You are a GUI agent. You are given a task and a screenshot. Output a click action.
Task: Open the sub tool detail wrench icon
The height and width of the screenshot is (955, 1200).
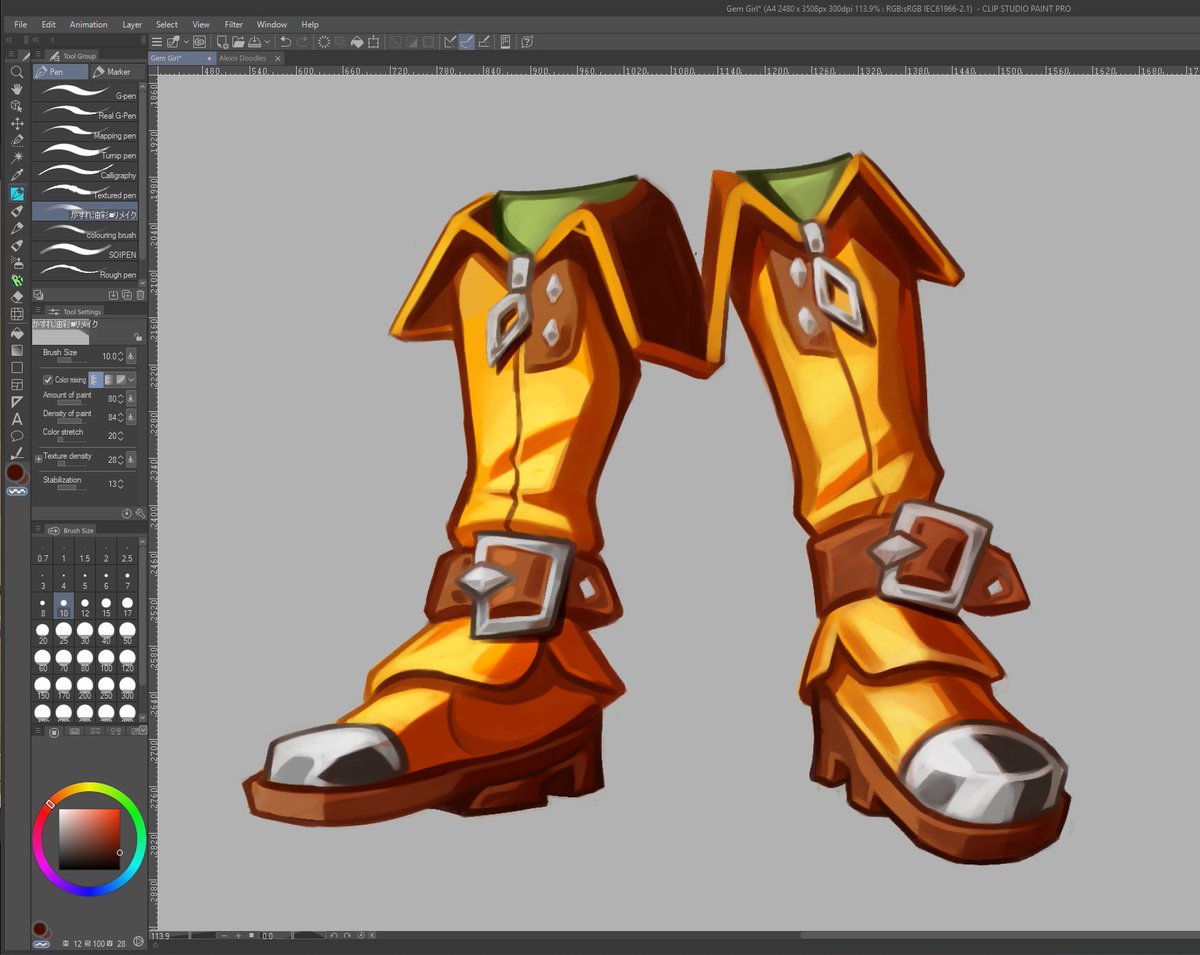pos(140,513)
